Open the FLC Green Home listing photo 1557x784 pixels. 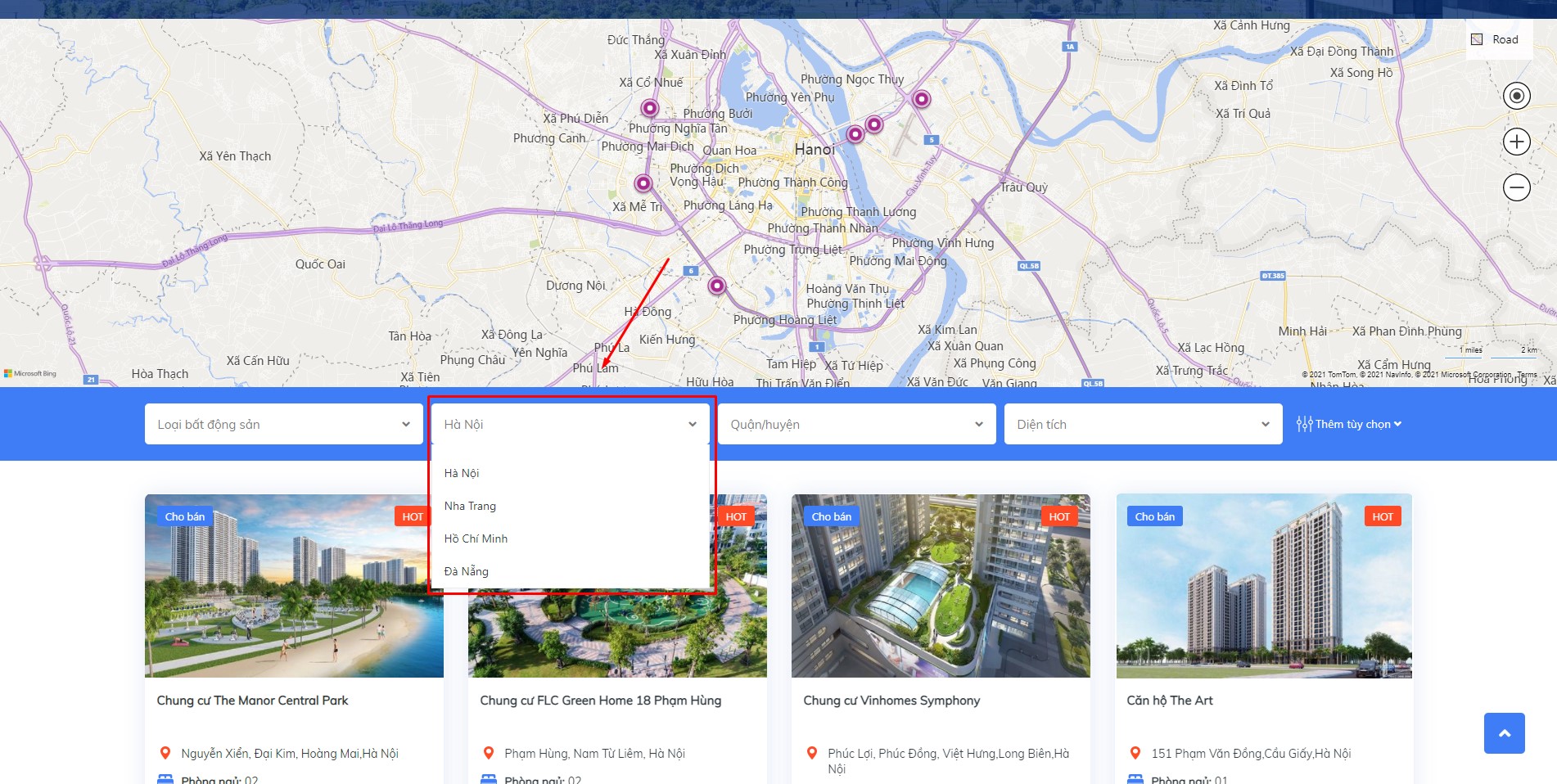point(617,633)
